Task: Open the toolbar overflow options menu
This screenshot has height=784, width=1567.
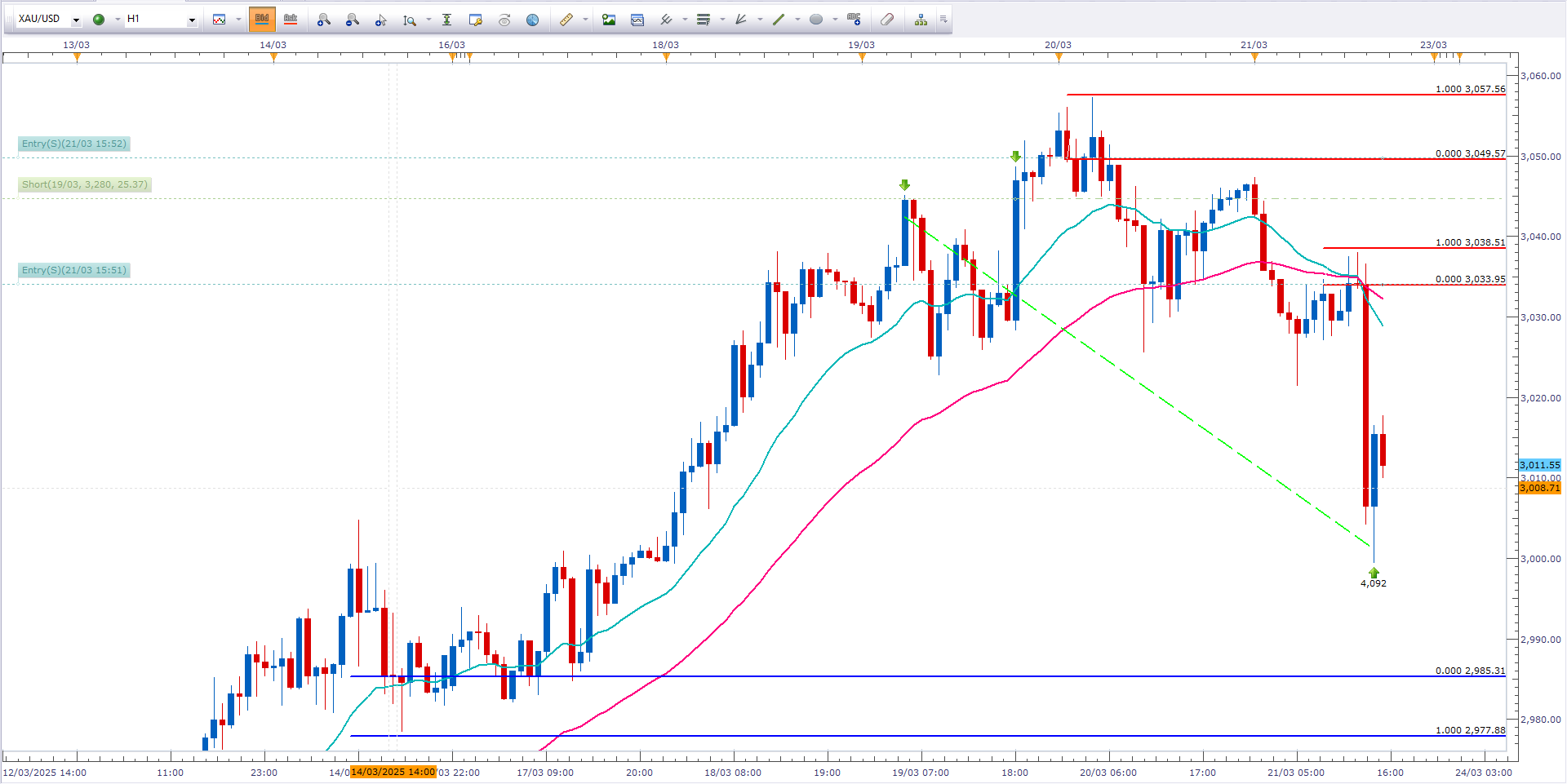Action: (x=943, y=20)
